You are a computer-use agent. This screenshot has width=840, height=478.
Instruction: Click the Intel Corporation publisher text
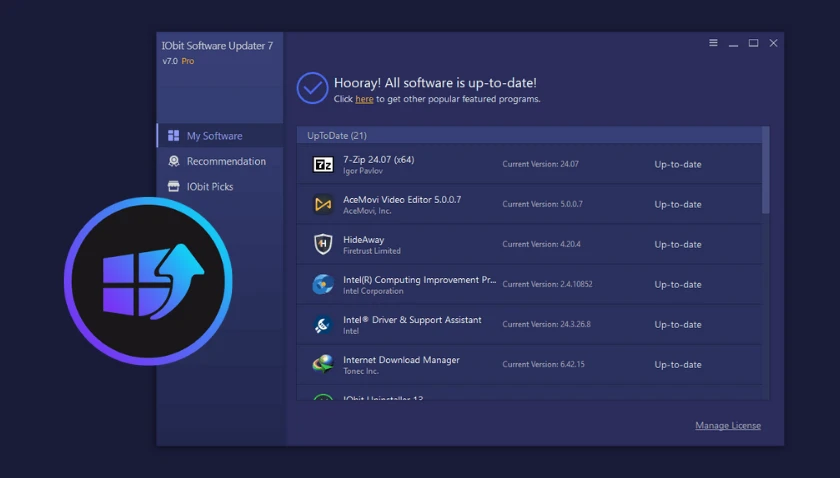pos(373,291)
